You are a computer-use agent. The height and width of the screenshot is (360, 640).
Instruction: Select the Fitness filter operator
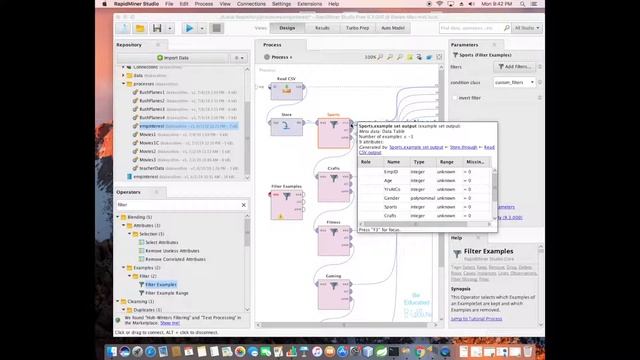point(334,241)
